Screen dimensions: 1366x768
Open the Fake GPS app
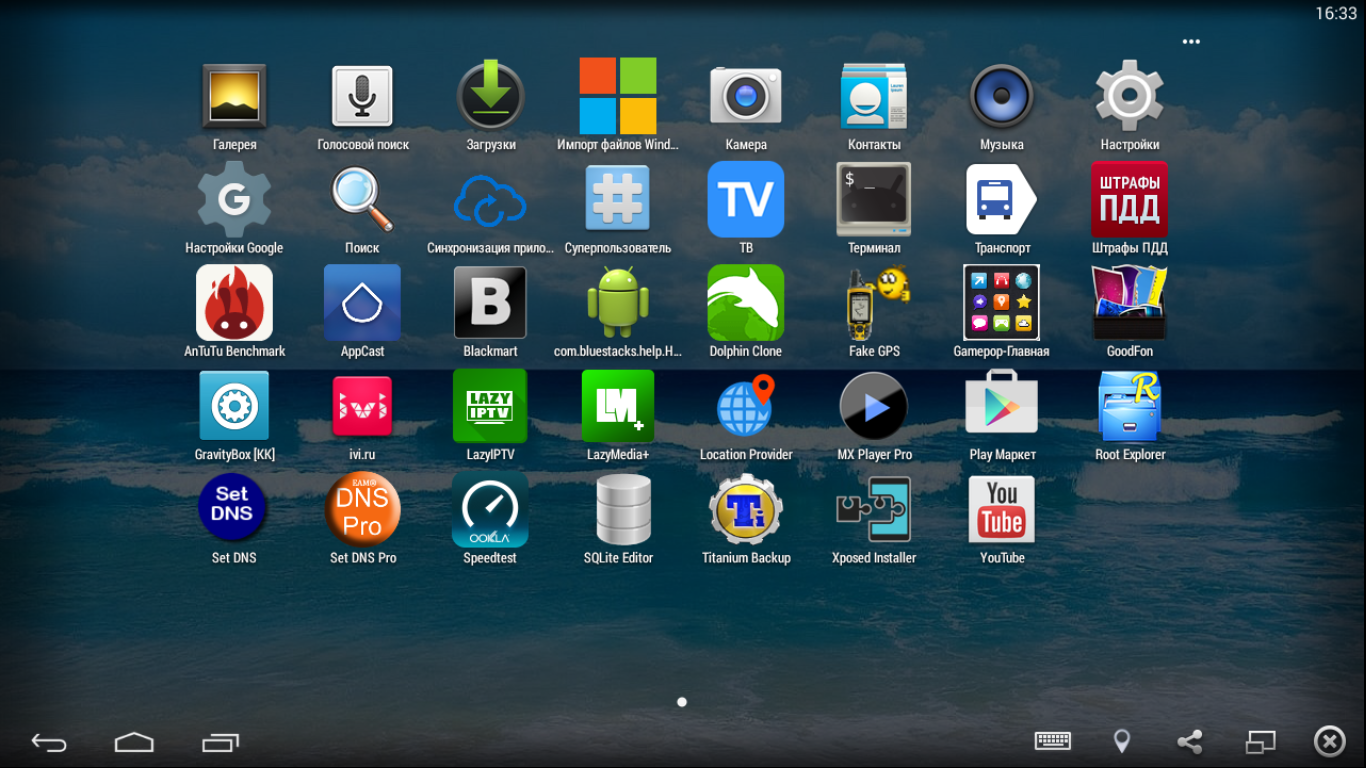pos(876,302)
